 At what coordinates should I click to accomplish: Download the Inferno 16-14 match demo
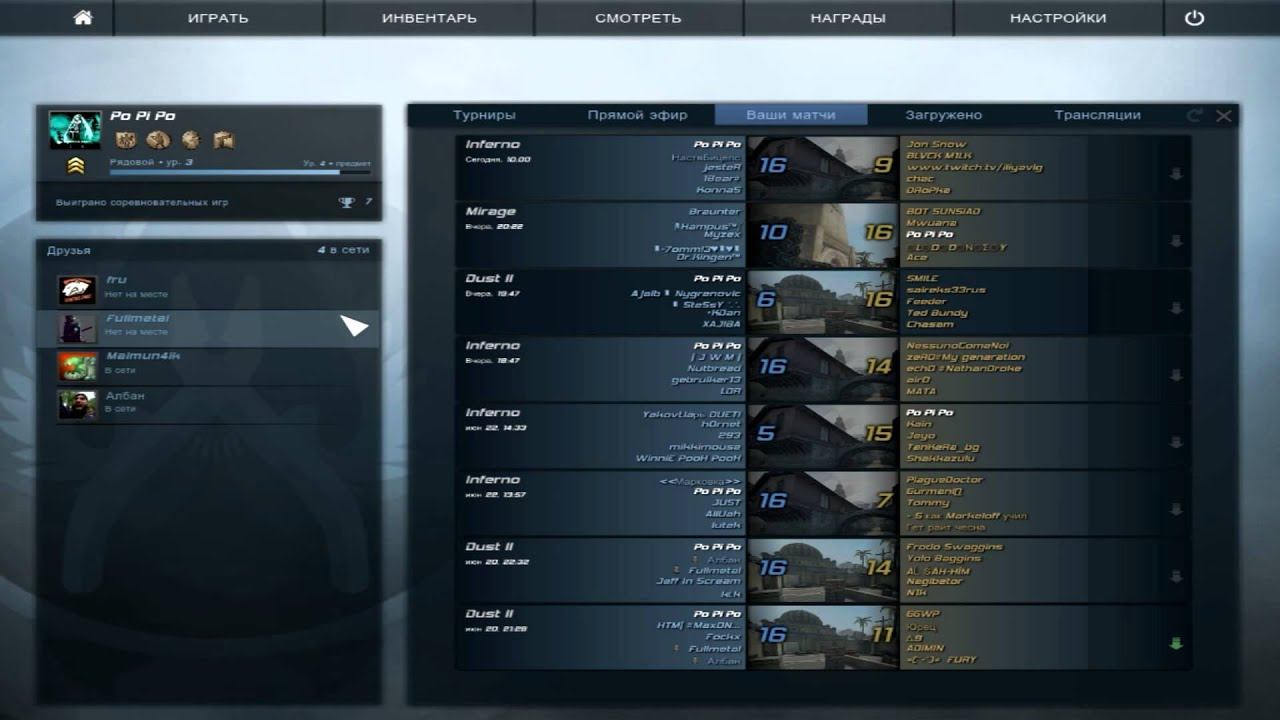(1176, 375)
